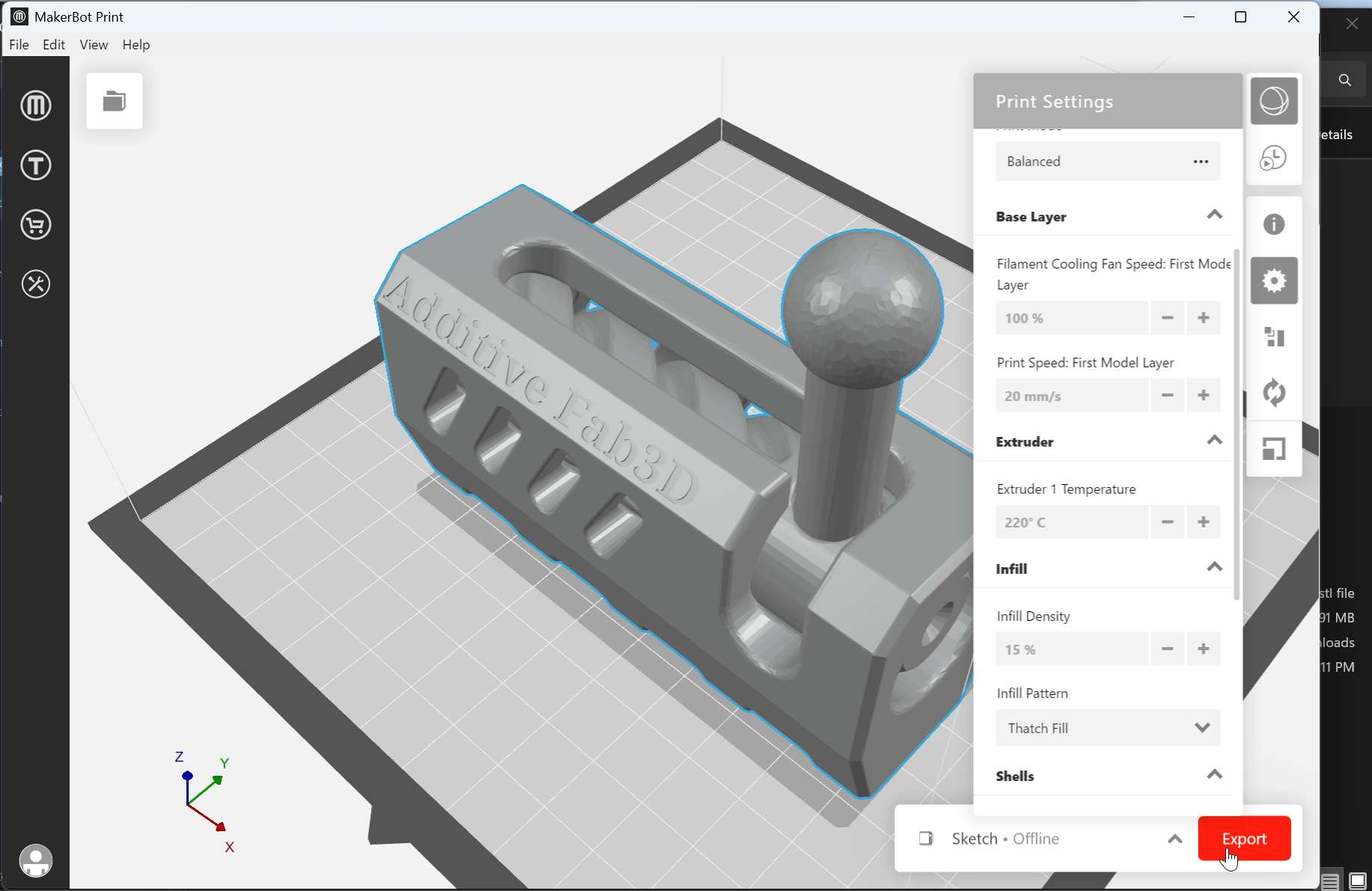Open the arrange build plate icon
This screenshot has width=1372, height=891.
1275,337
